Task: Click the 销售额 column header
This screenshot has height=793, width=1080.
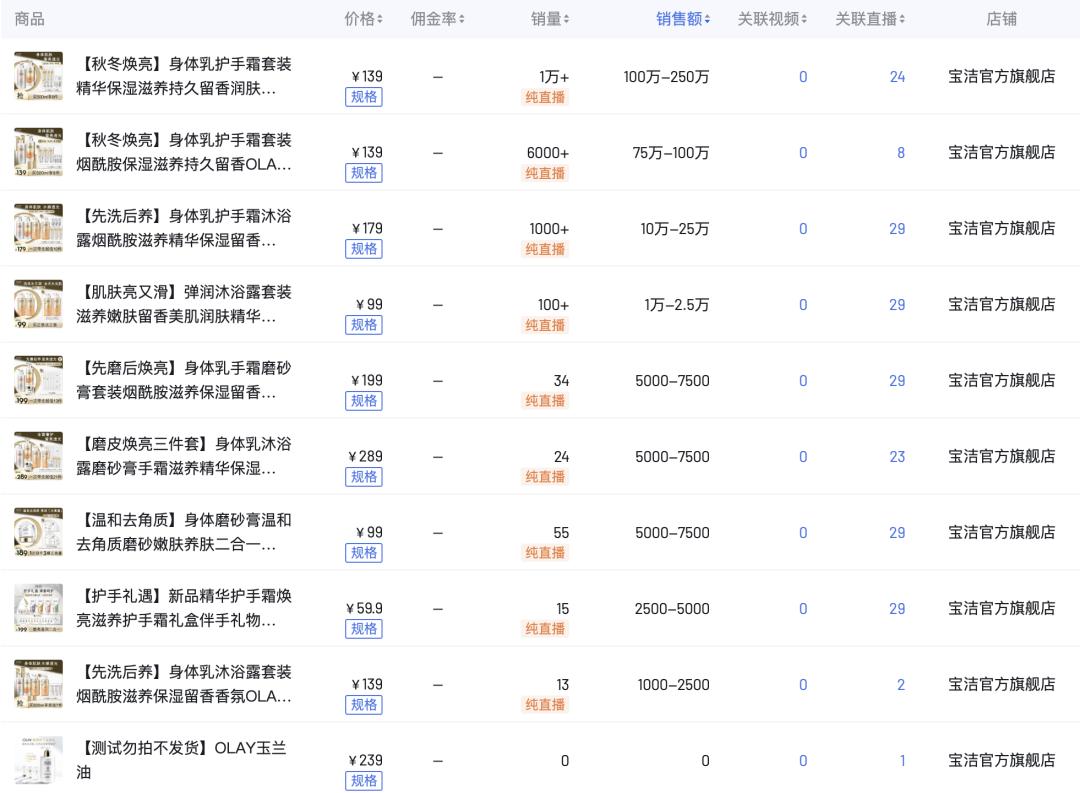Action: point(677,19)
